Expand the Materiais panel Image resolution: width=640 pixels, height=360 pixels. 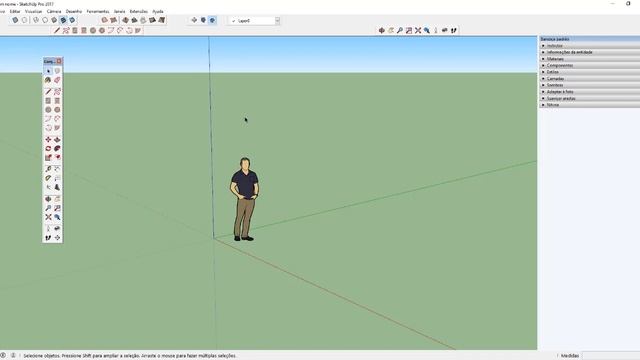coord(589,59)
